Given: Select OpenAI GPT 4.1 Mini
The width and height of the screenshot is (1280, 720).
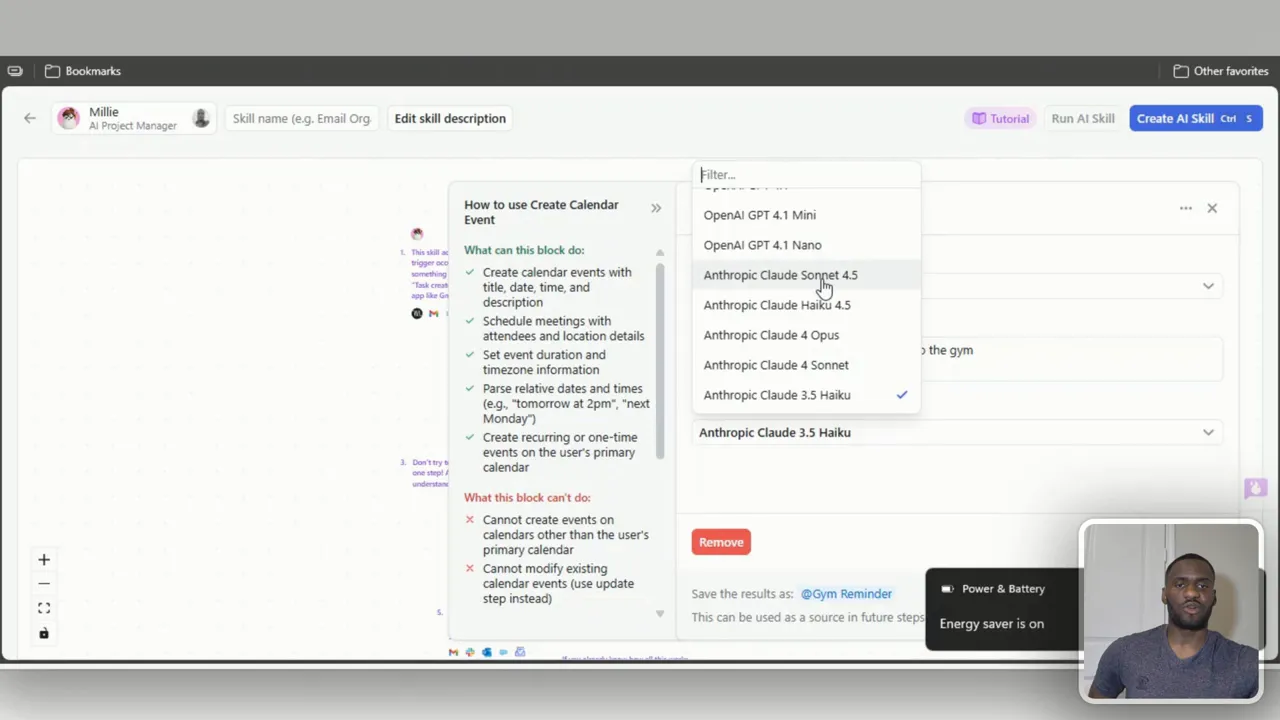Looking at the screenshot, I should (806, 215).
